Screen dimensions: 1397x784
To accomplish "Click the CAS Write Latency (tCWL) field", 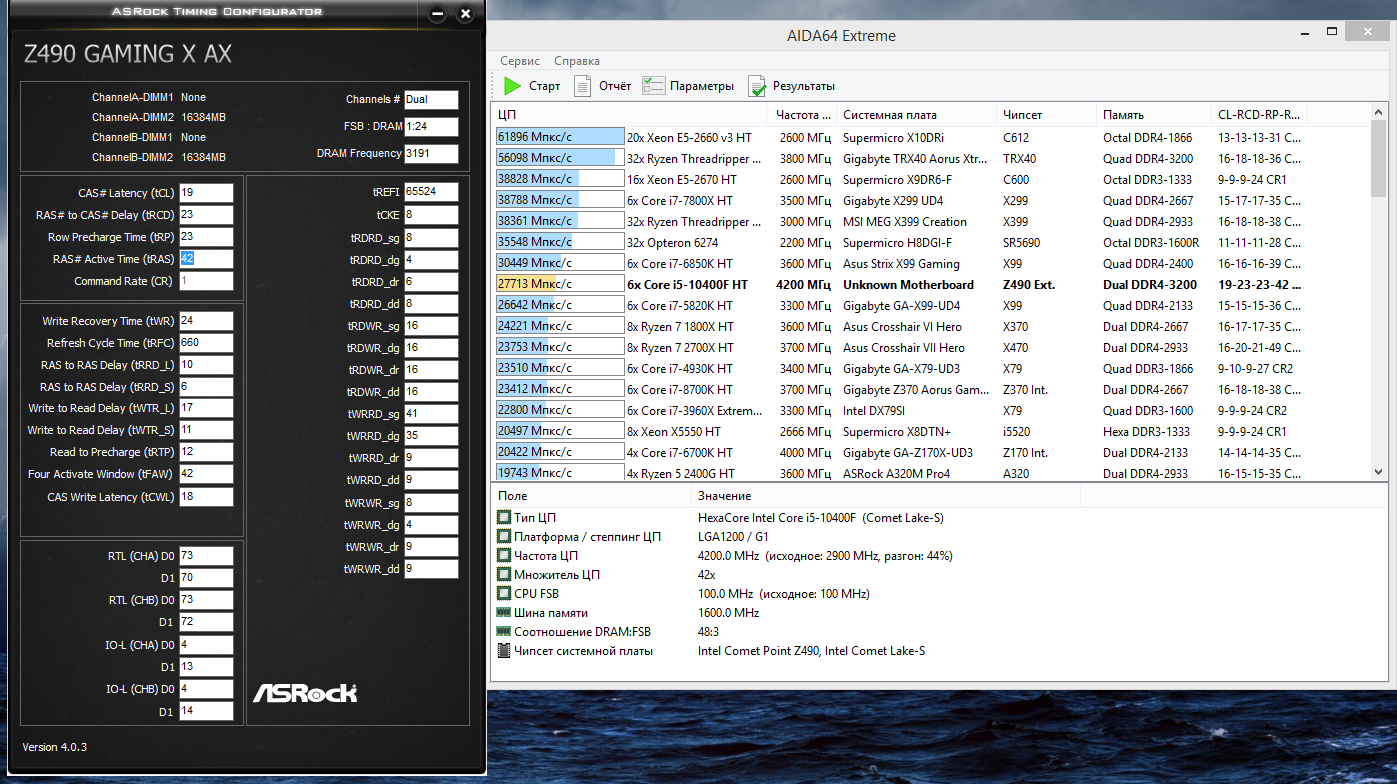I will pos(206,497).
